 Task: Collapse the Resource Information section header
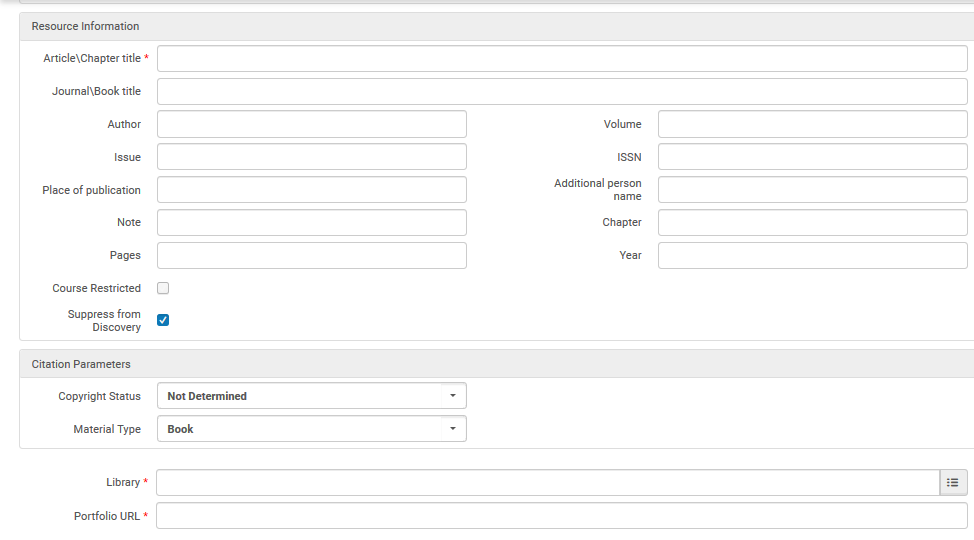click(86, 26)
